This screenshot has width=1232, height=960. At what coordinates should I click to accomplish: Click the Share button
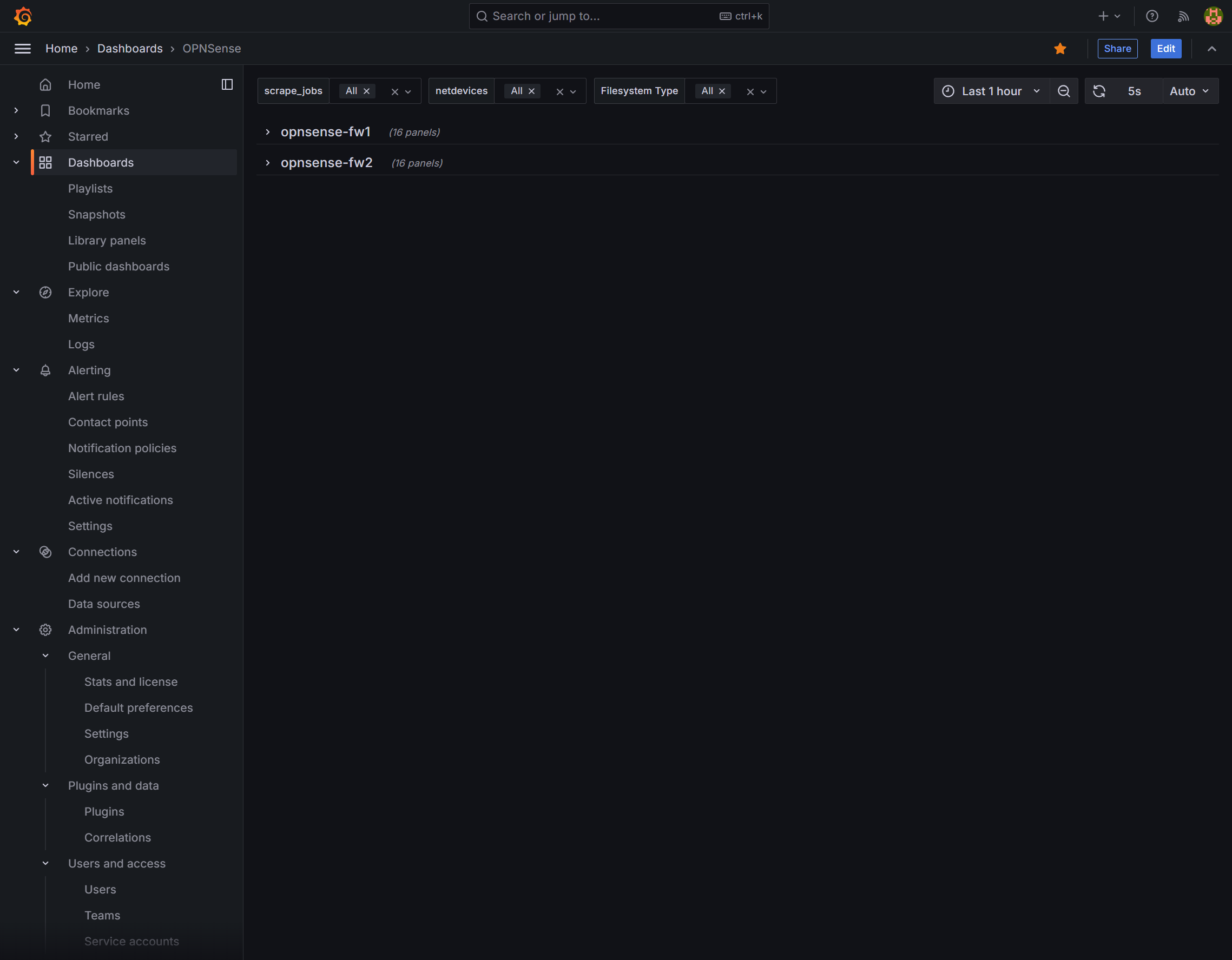(1117, 49)
